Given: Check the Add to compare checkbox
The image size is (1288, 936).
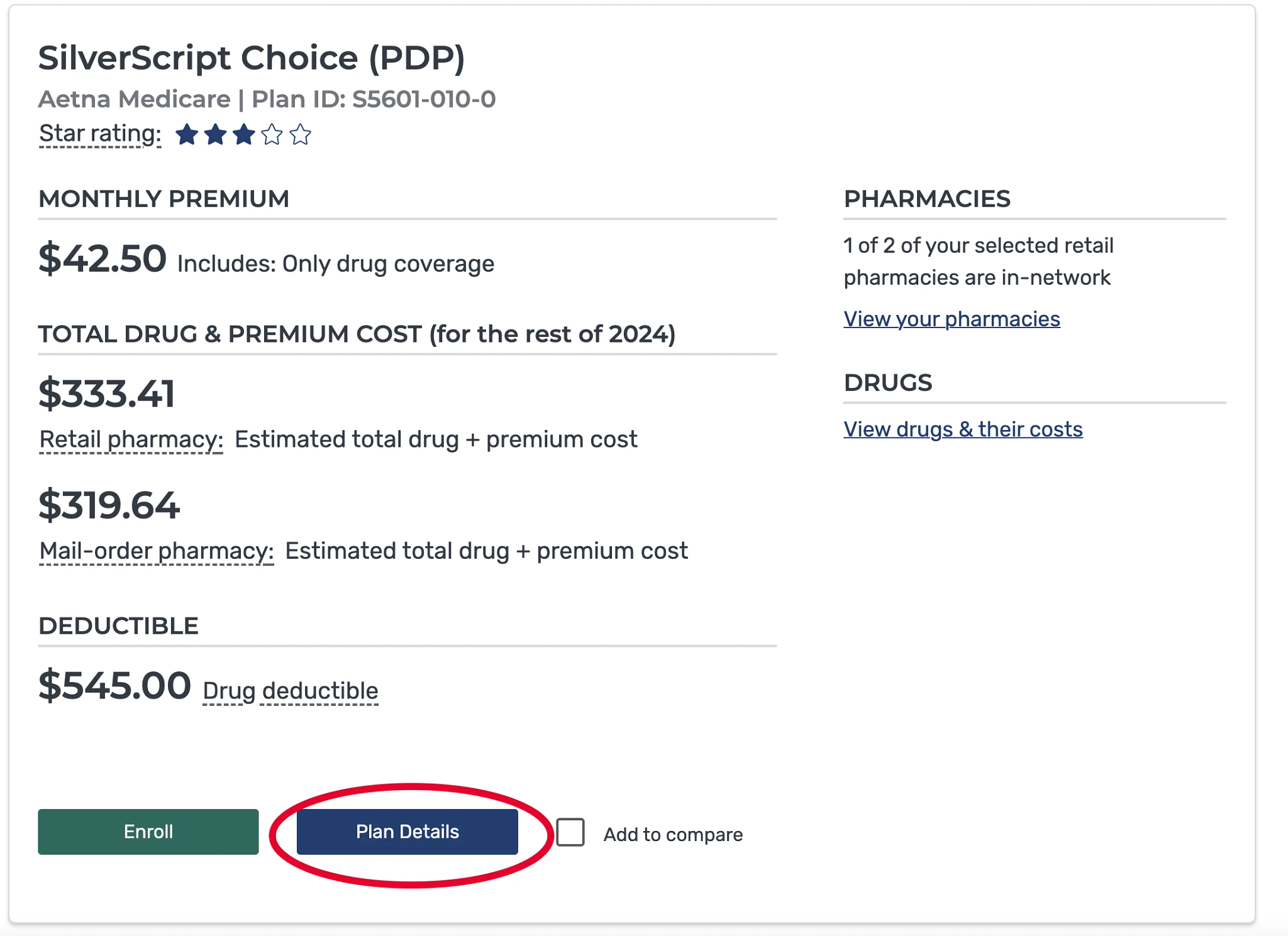Looking at the screenshot, I should tap(570, 832).
